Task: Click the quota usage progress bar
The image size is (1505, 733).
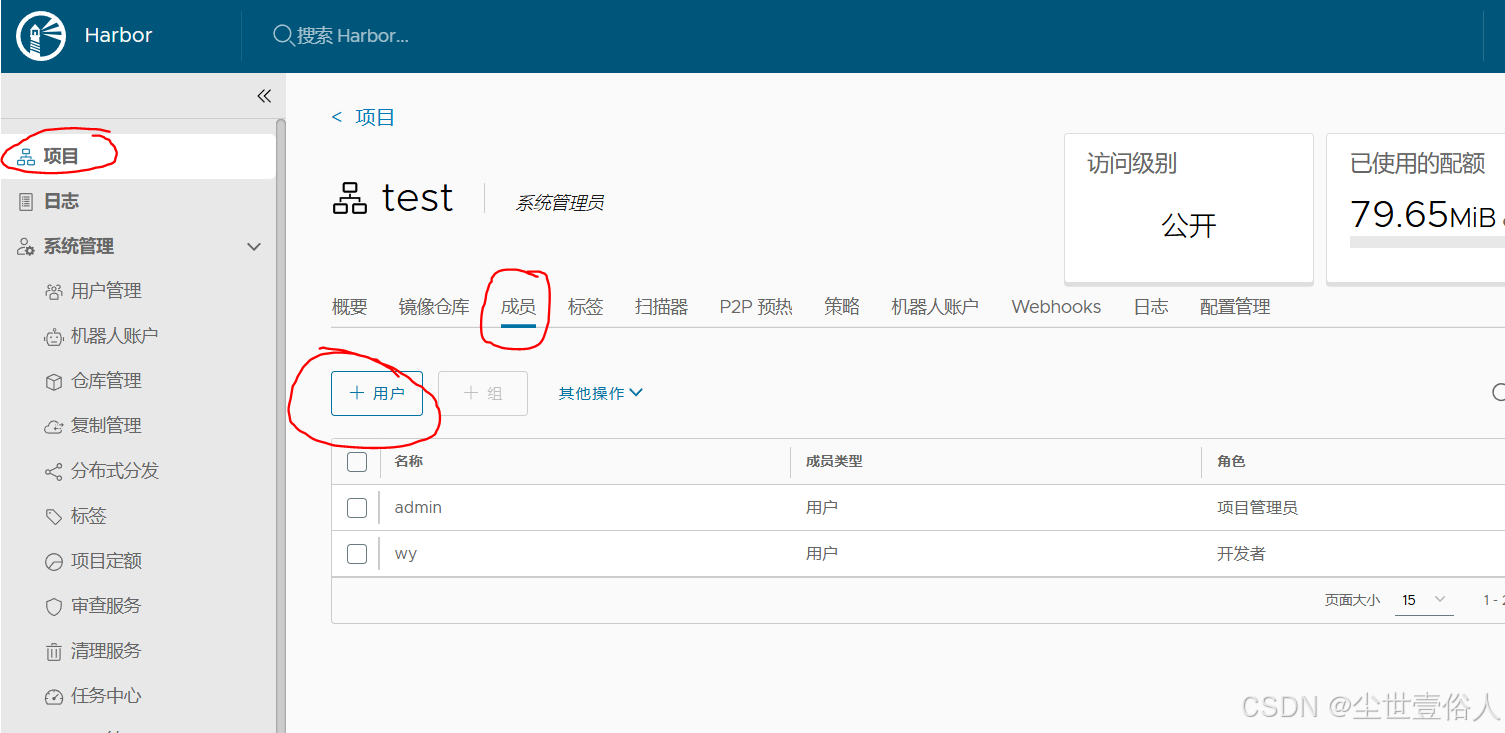Action: coord(1427,242)
